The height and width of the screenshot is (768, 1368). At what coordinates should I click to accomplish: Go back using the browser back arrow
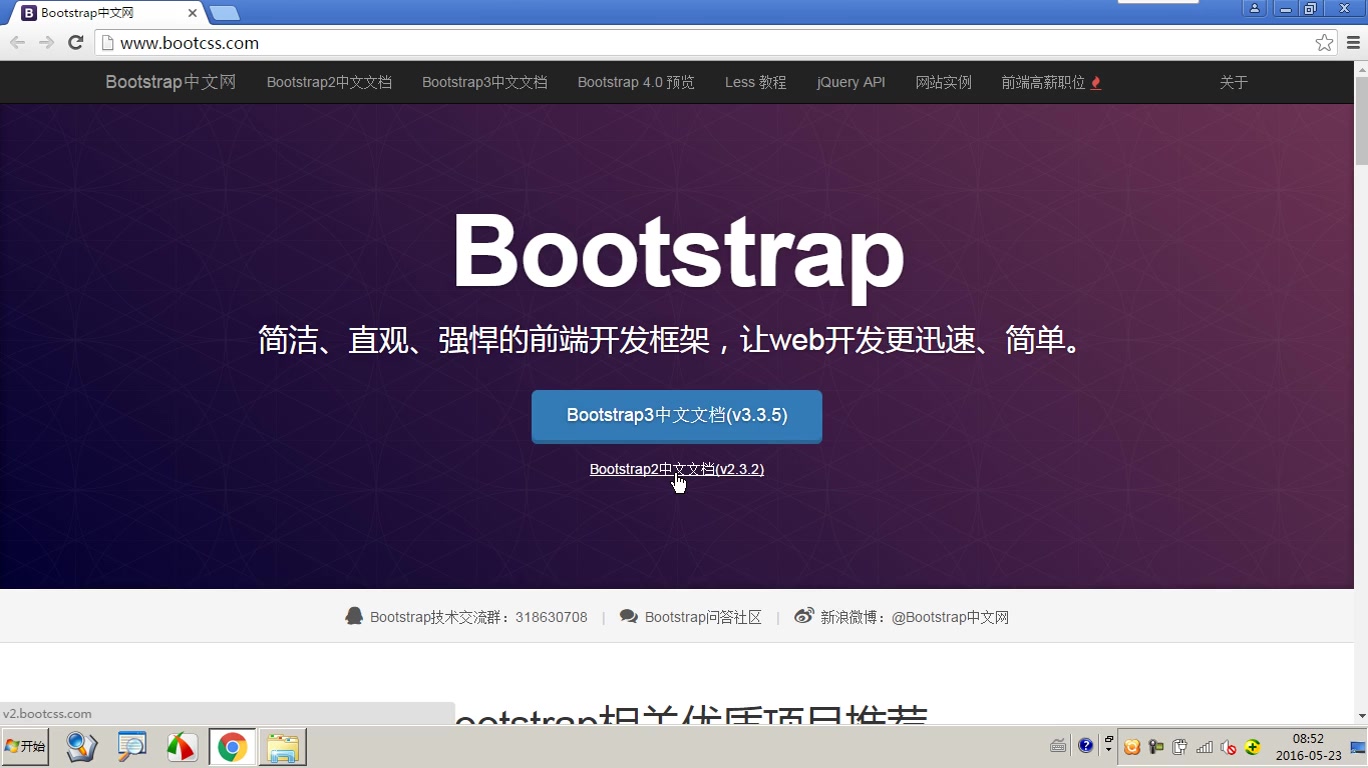[x=17, y=43]
